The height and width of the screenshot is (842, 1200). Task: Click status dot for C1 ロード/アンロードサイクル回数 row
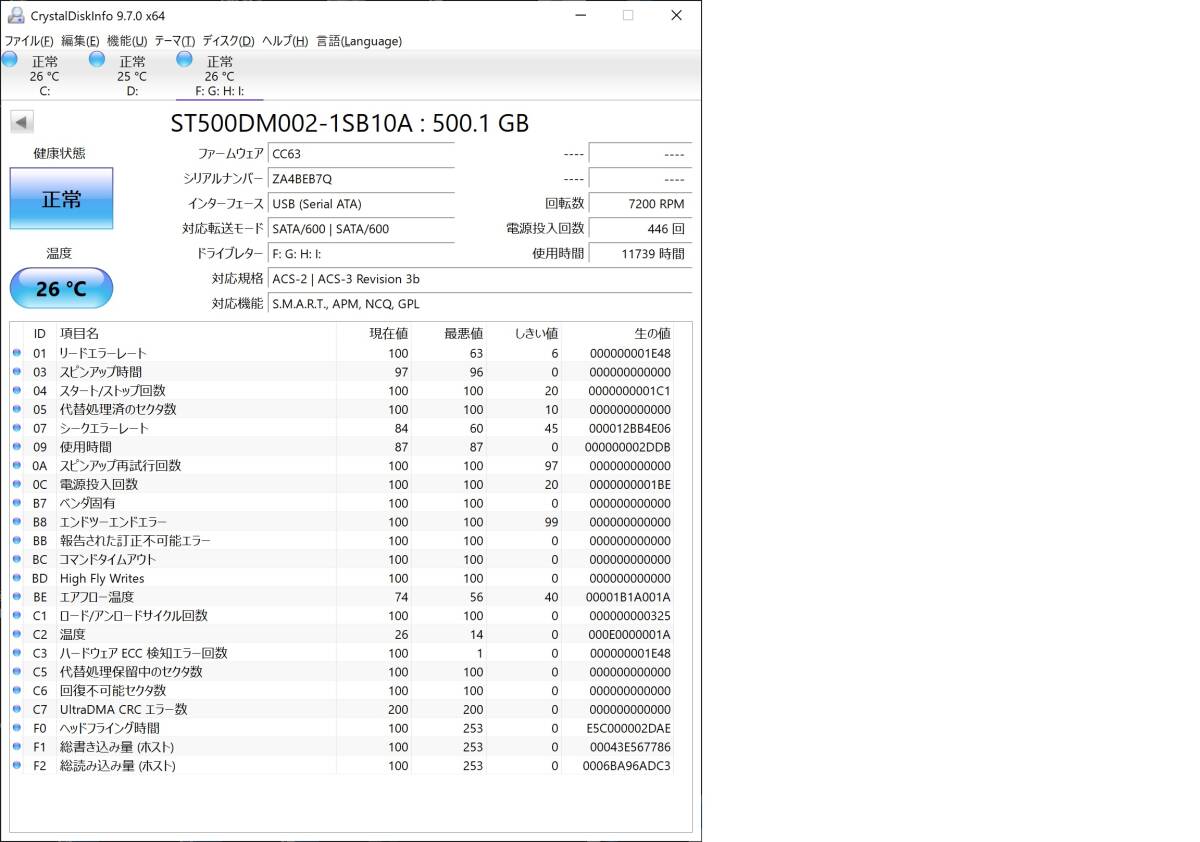coord(16,616)
